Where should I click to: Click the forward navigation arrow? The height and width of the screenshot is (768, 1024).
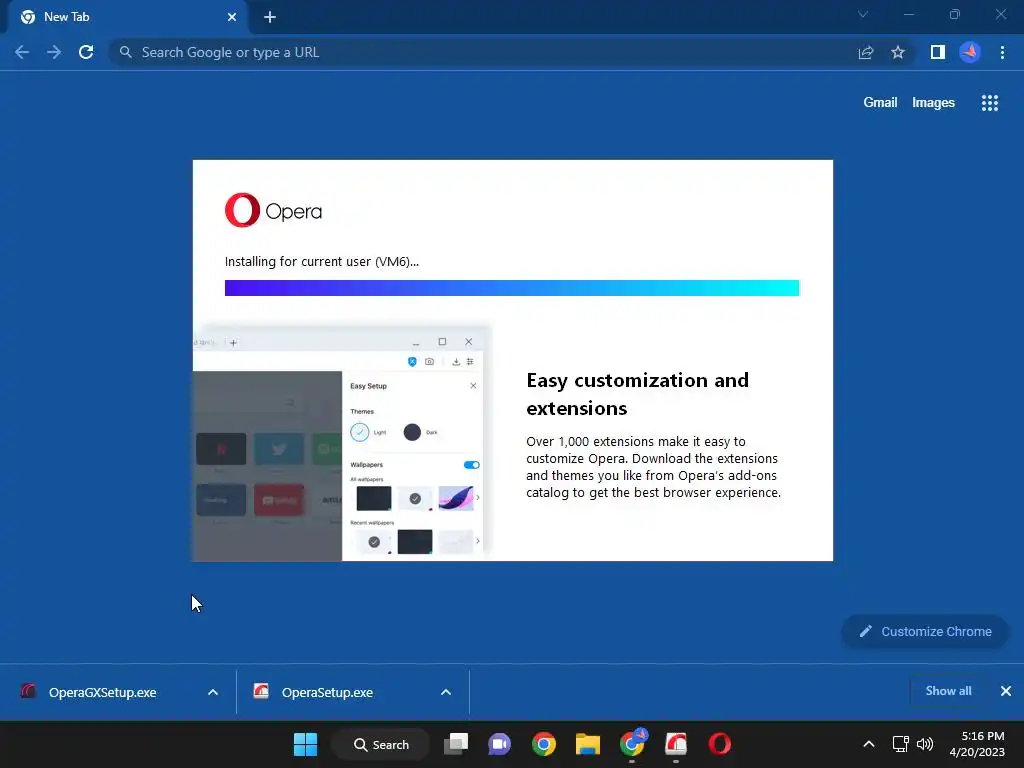click(x=54, y=52)
